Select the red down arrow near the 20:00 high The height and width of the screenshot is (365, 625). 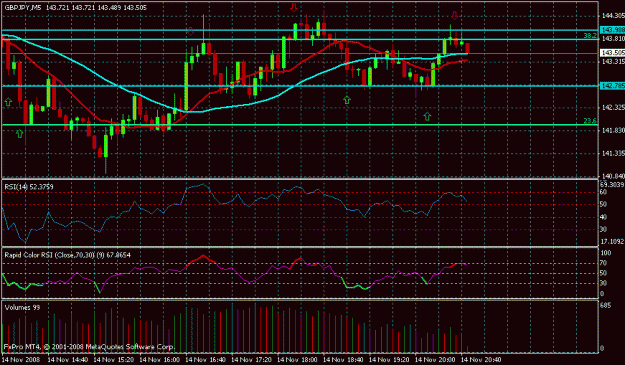(x=454, y=16)
